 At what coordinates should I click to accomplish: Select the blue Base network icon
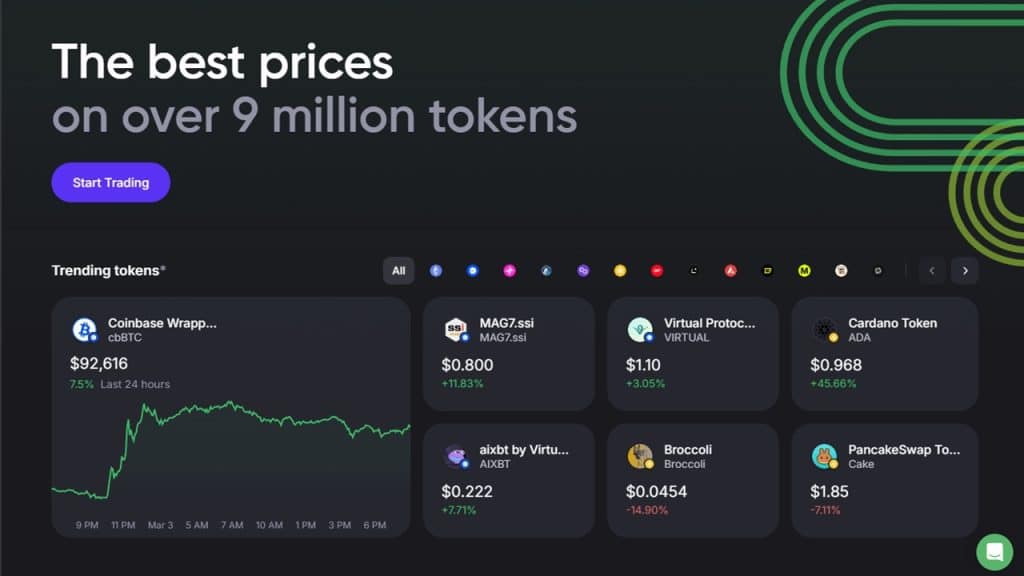pos(472,270)
